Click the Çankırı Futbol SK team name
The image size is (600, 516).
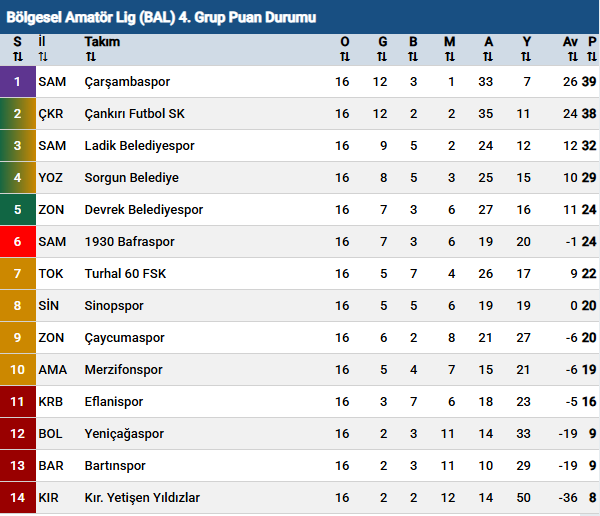[135, 114]
